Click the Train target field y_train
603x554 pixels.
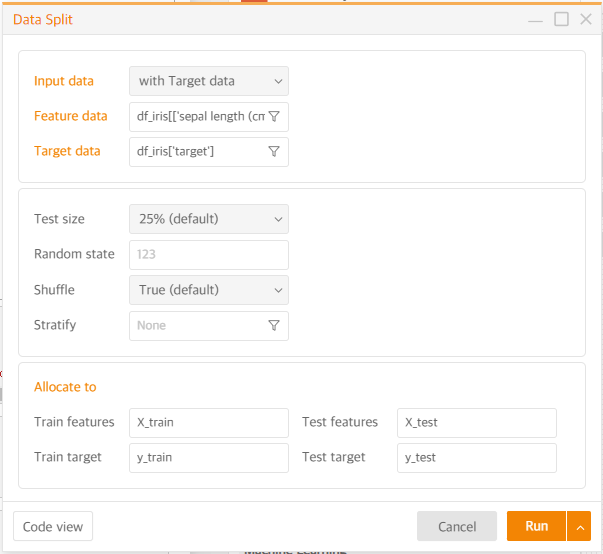coord(208,457)
